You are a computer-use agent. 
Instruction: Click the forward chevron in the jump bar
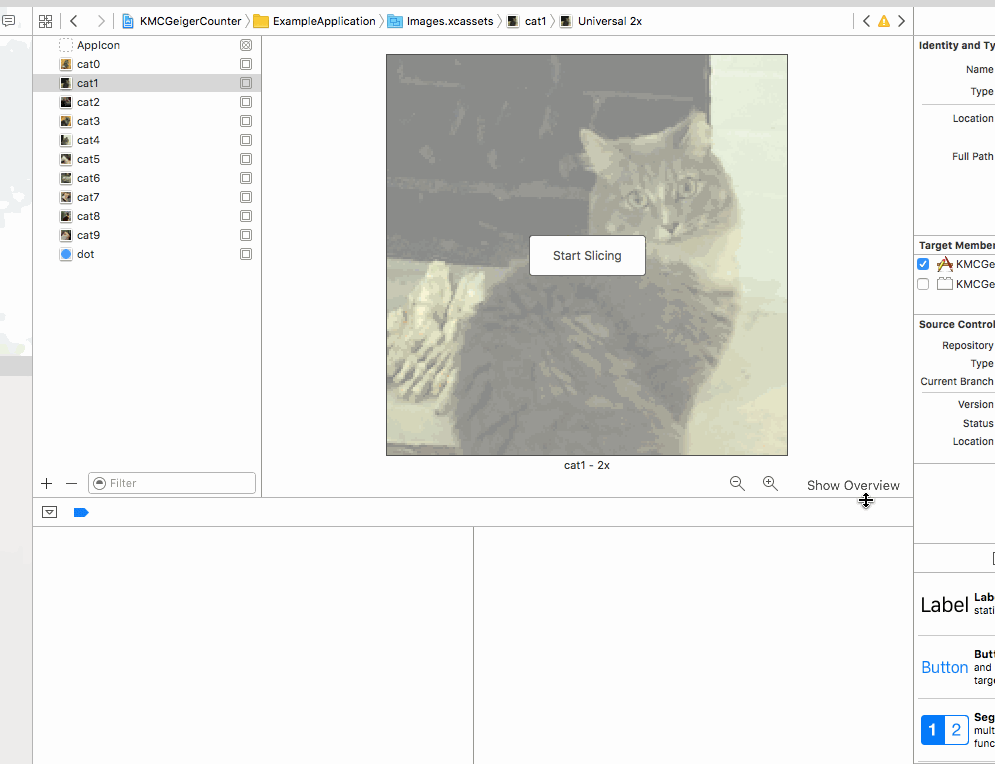point(99,20)
